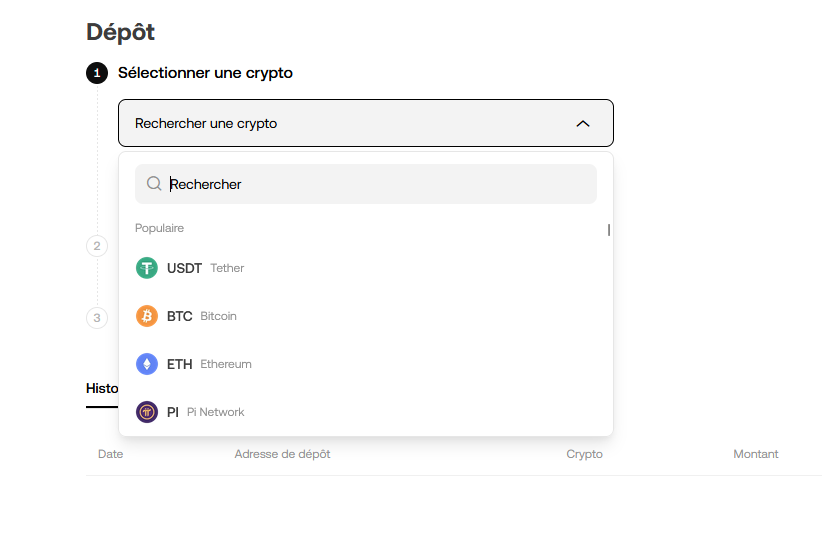Viewport: 822px width, 552px height.
Task: Pick PI Pi Network entry
Action: [366, 412]
